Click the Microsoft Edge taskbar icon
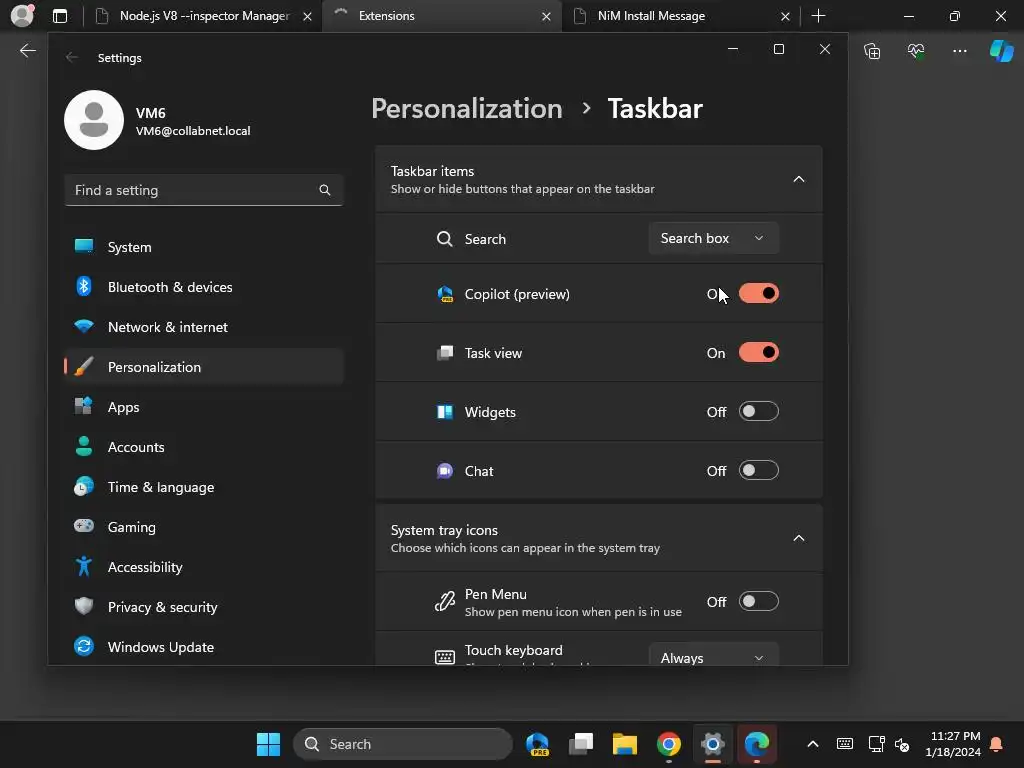Screen dimensions: 1024x768 pyautogui.click(x=756, y=744)
